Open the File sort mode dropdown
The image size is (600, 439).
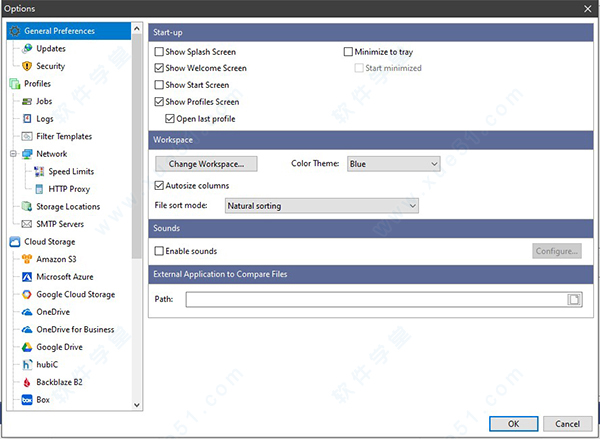click(x=320, y=206)
